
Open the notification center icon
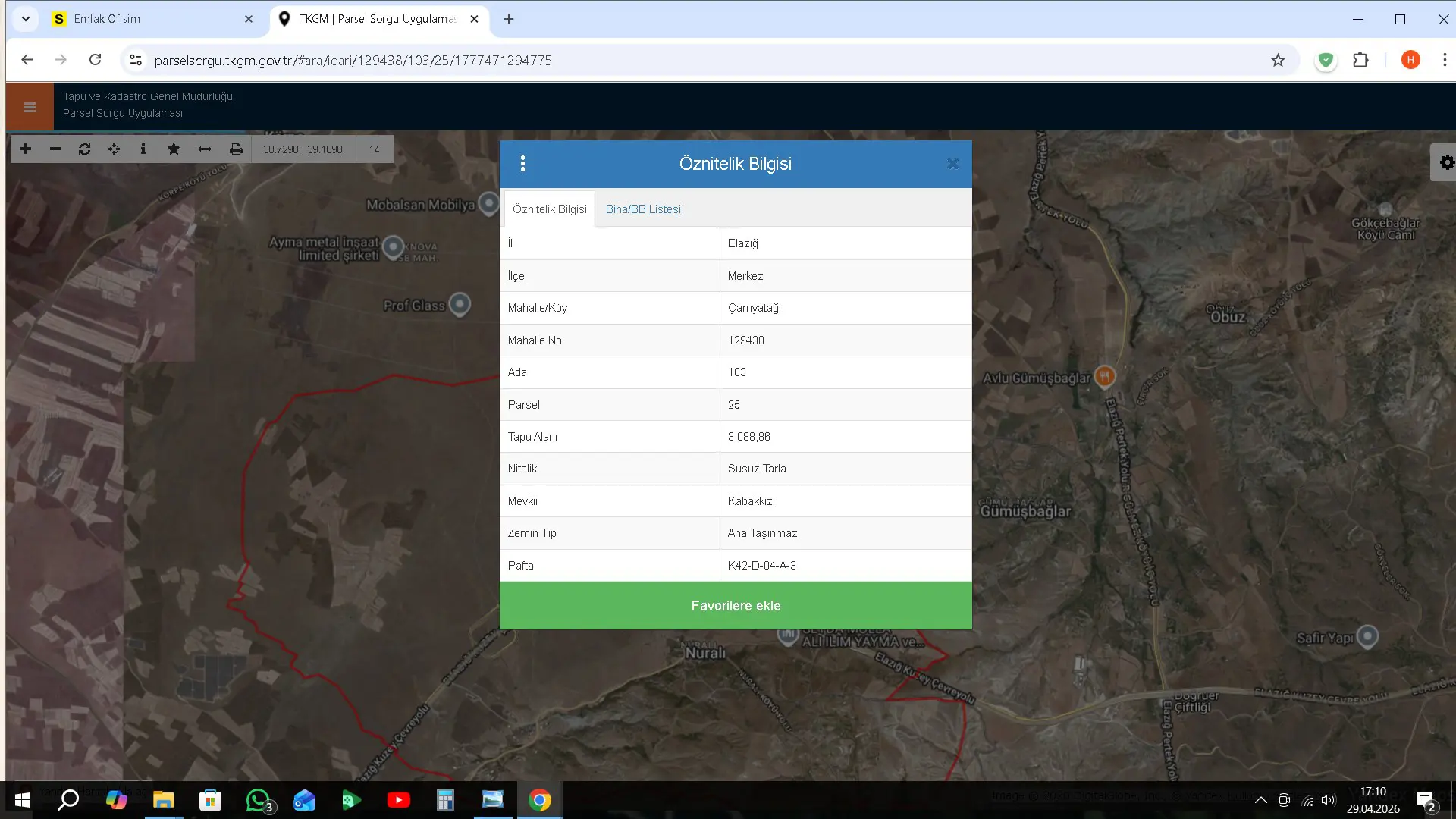pyautogui.click(x=1426, y=801)
